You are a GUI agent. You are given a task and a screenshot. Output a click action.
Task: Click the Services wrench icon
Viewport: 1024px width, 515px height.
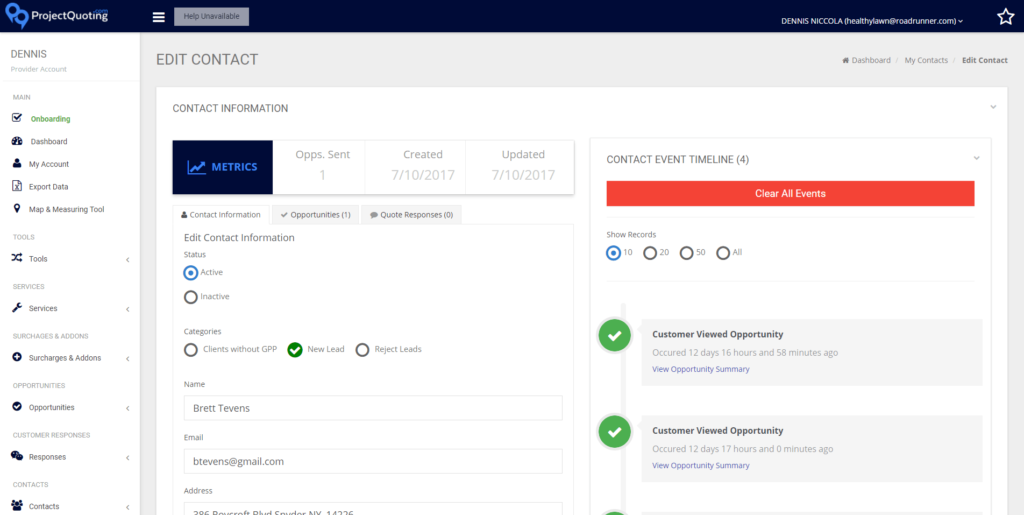(17, 307)
